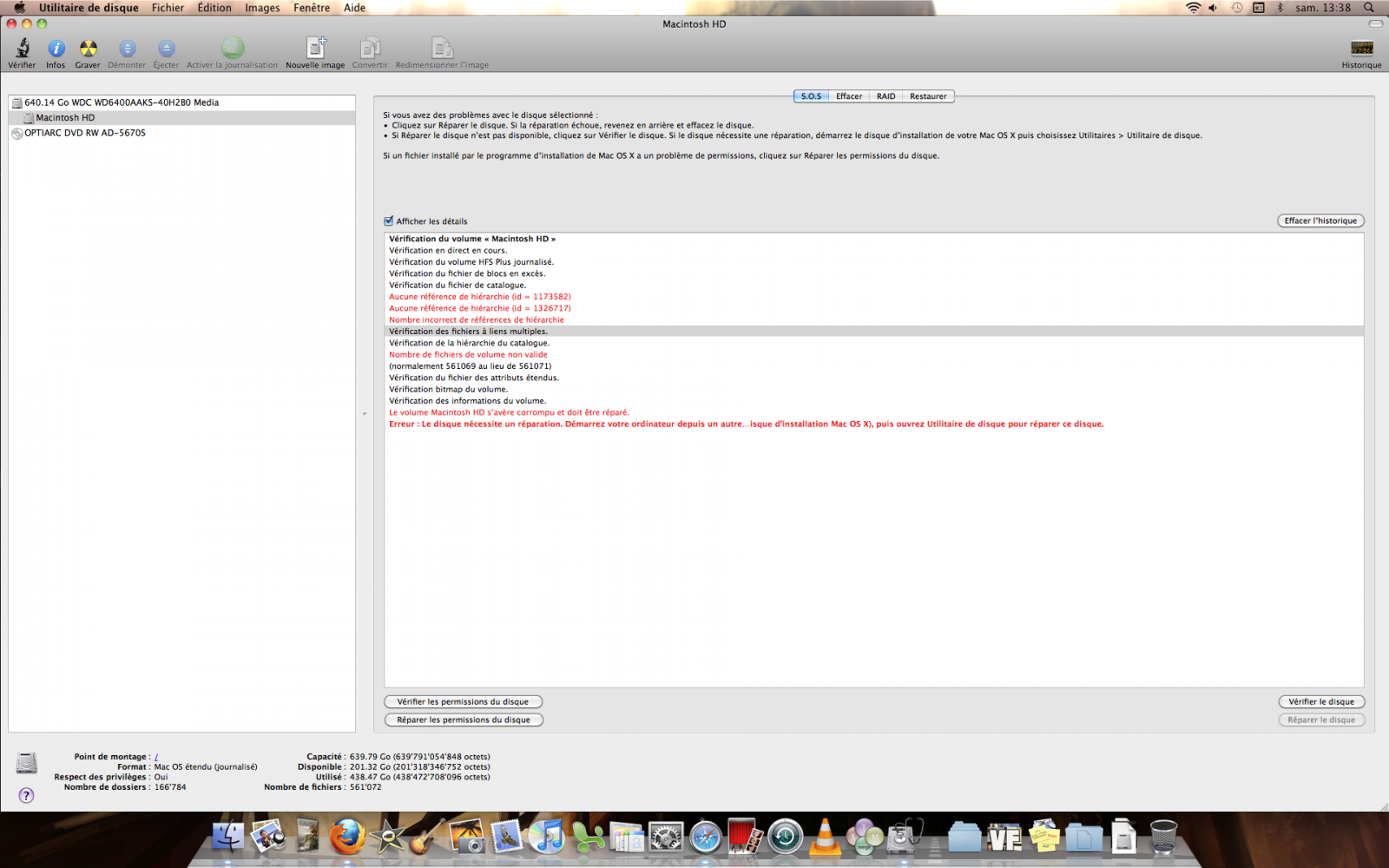Open iTunes from the dock
1389x868 pixels.
547,838
